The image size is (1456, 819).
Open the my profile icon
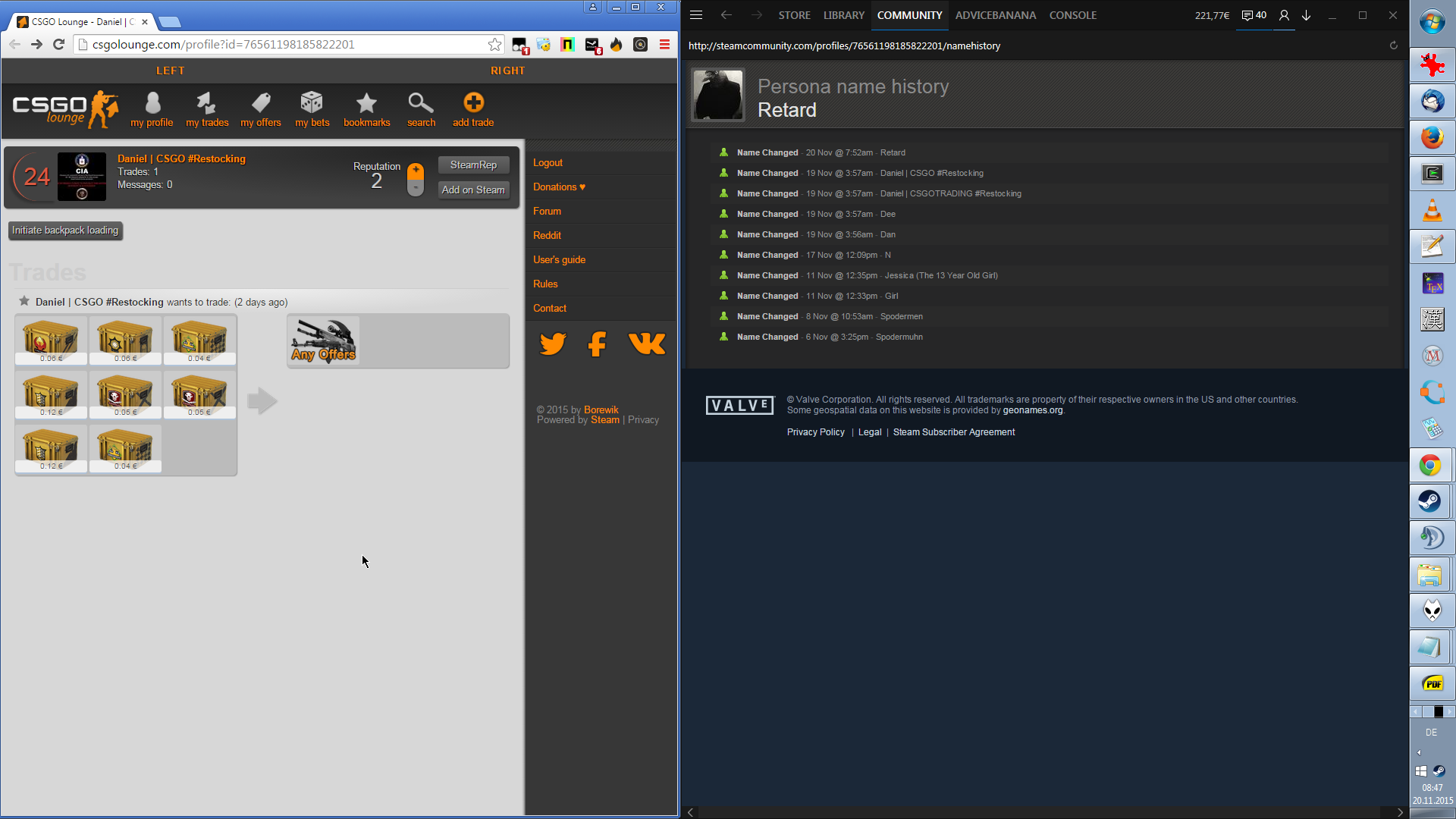coord(152,103)
